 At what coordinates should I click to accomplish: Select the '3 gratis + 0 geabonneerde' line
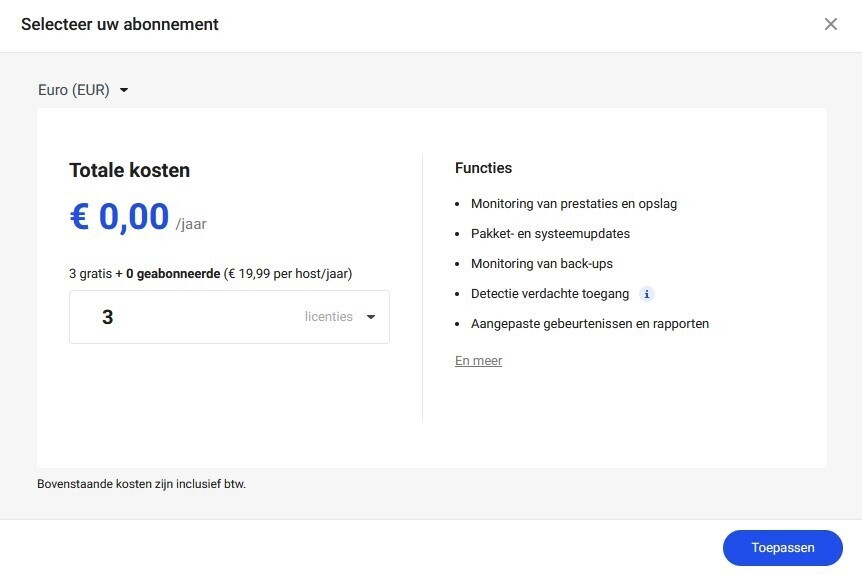click(x=211, y=273)
